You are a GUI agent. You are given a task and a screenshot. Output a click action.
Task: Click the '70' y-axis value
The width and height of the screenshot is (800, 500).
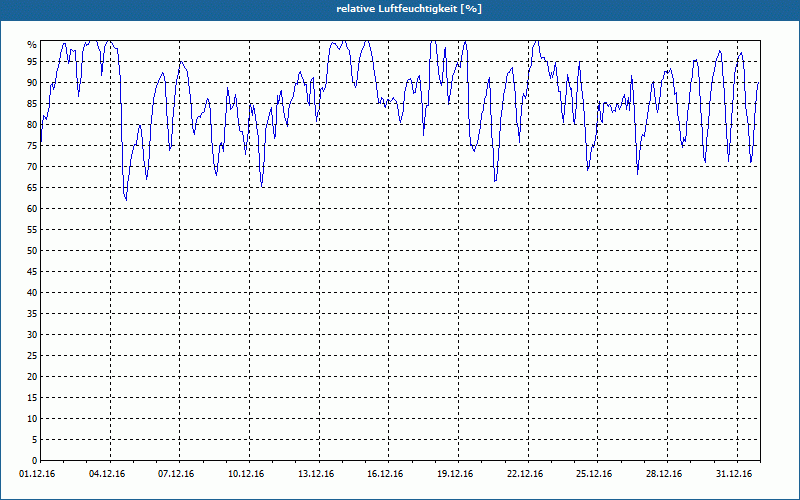coord(32,167)
